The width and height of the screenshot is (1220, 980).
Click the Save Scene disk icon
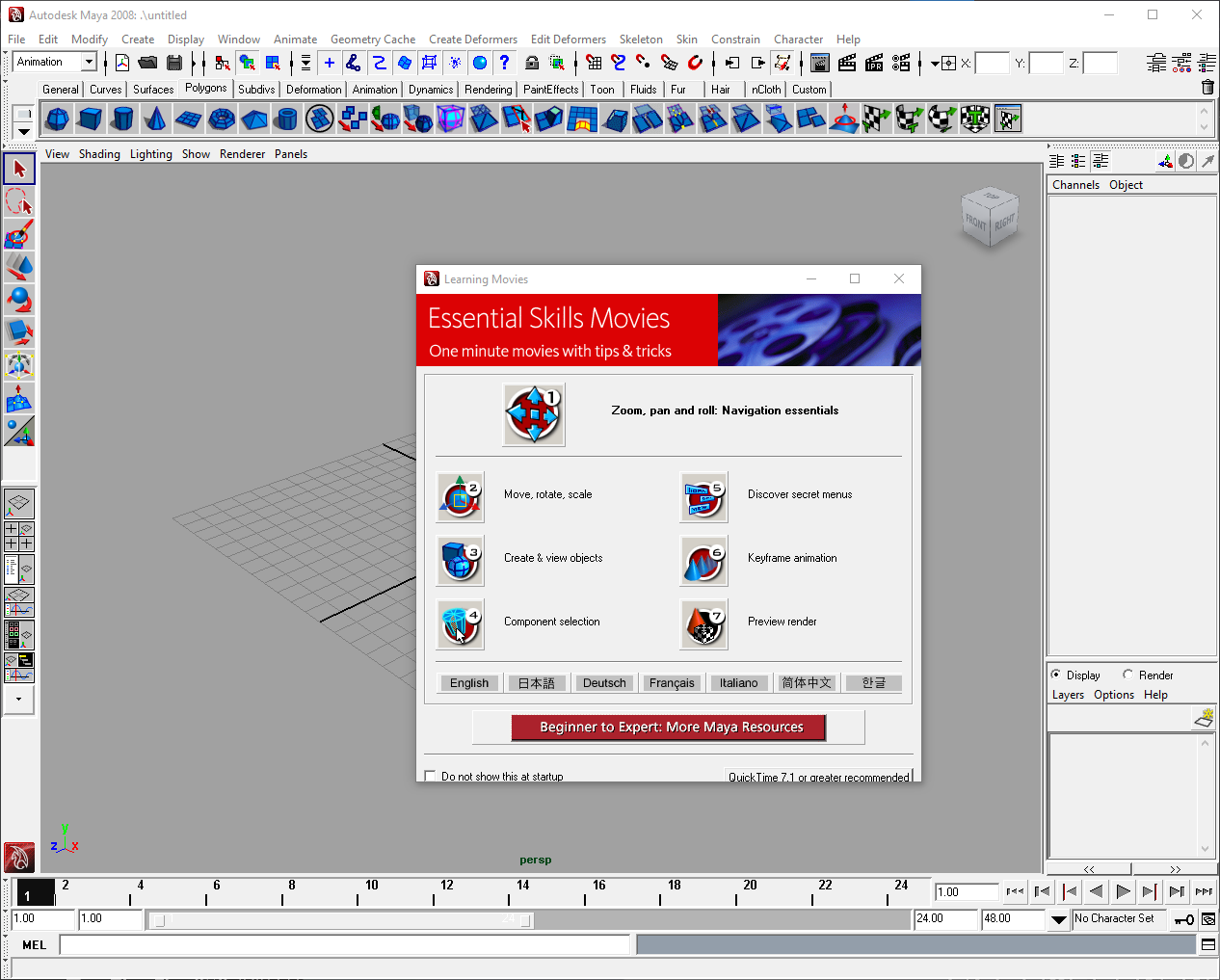click(174, 63)
